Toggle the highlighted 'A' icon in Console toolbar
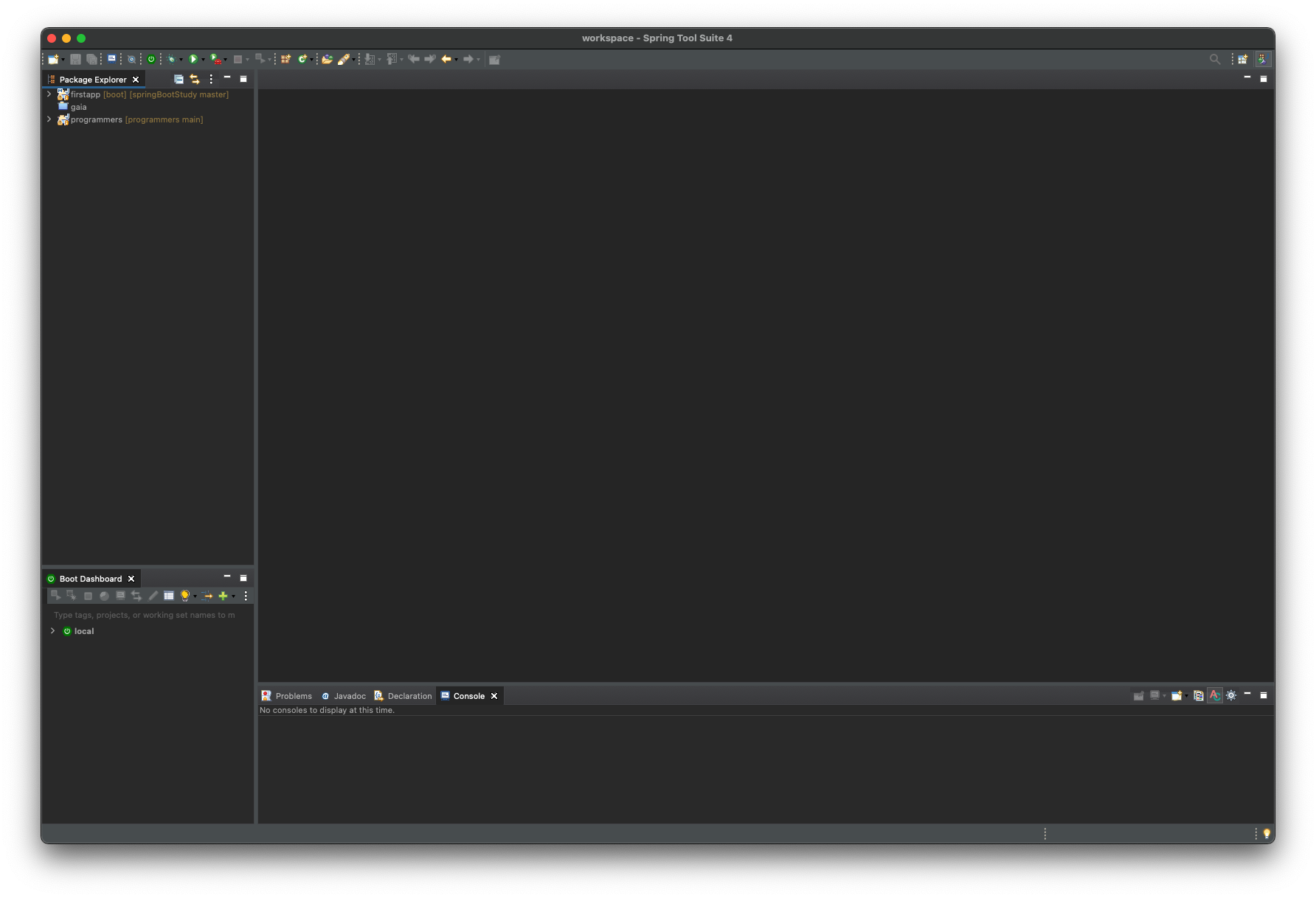The image size is (1316, 898). 1215,695
